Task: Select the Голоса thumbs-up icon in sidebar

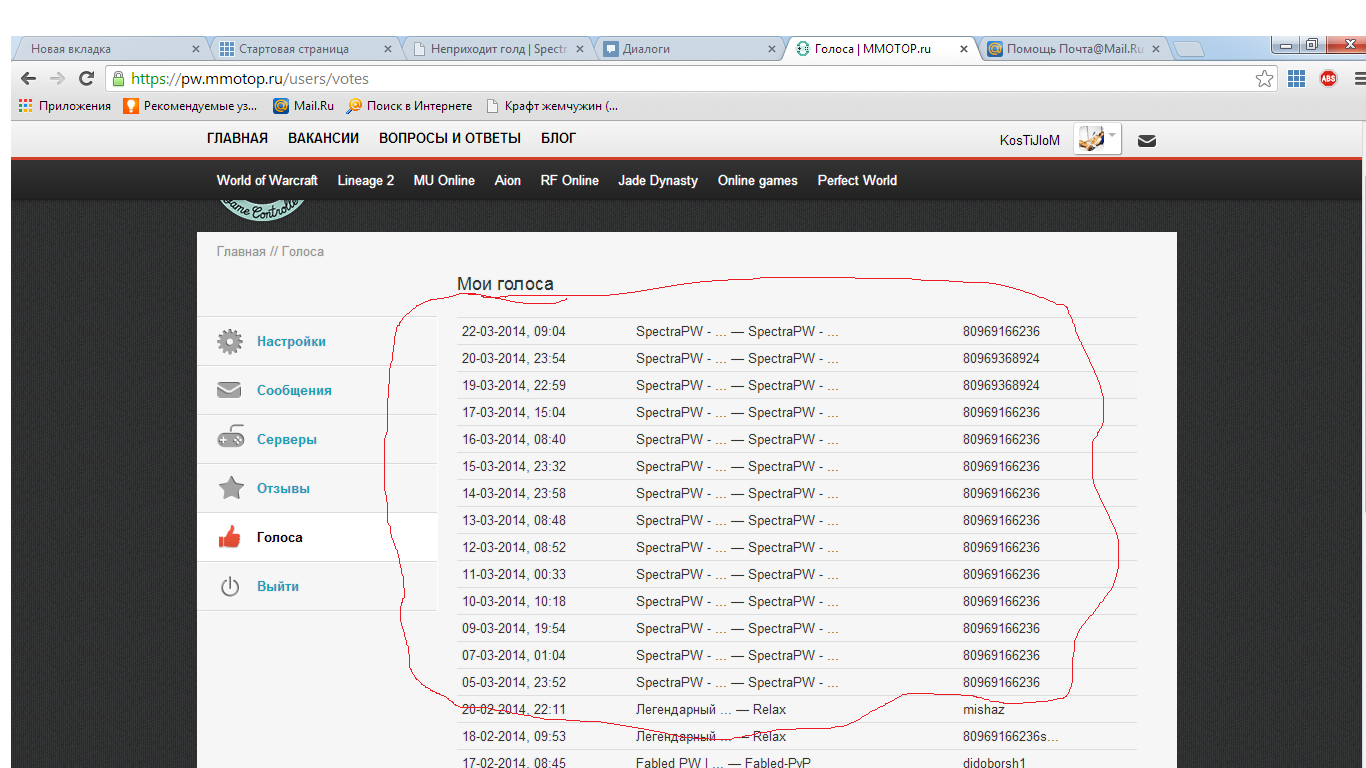Action: [230, 537]
